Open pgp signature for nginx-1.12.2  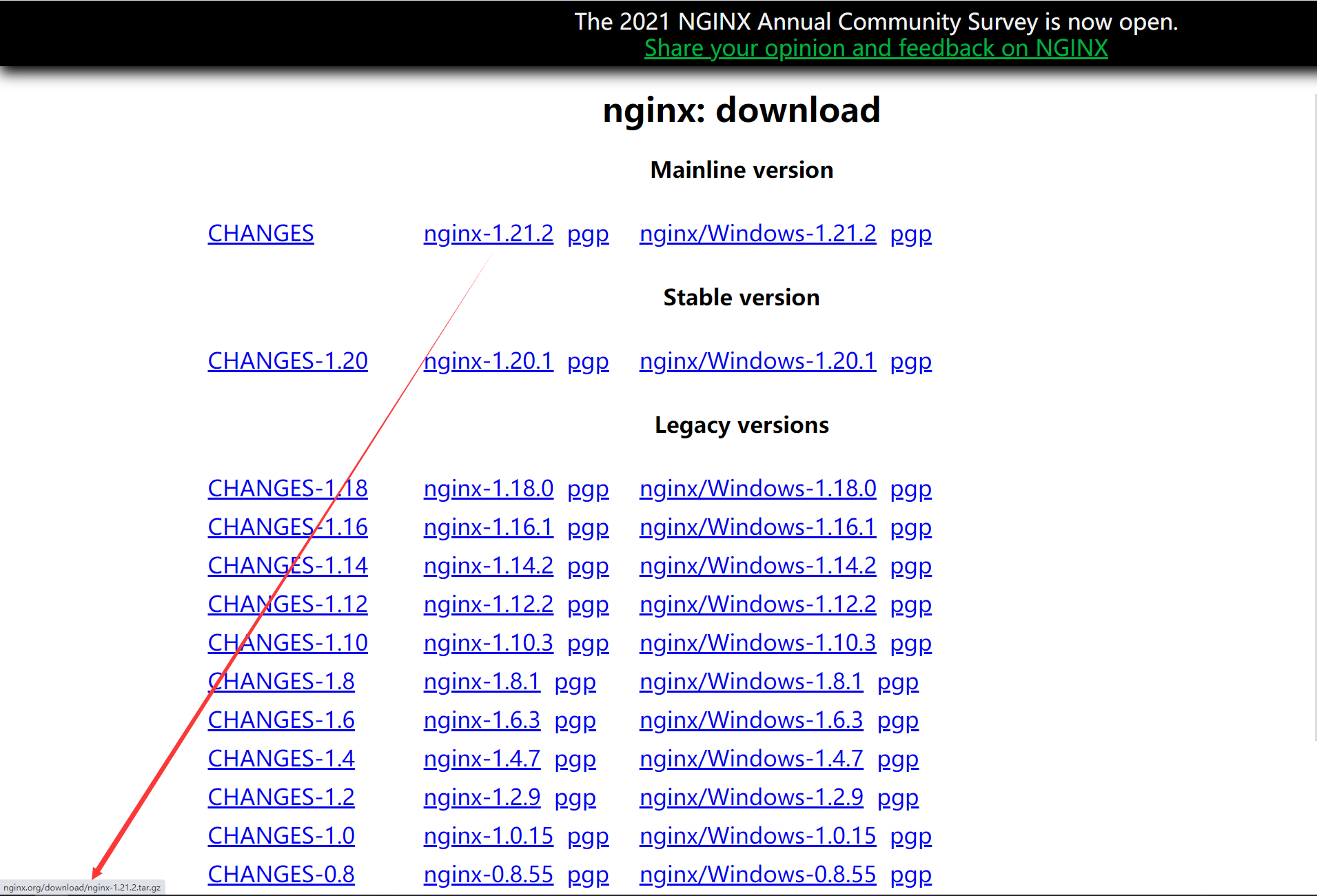(x=588, y=604)
